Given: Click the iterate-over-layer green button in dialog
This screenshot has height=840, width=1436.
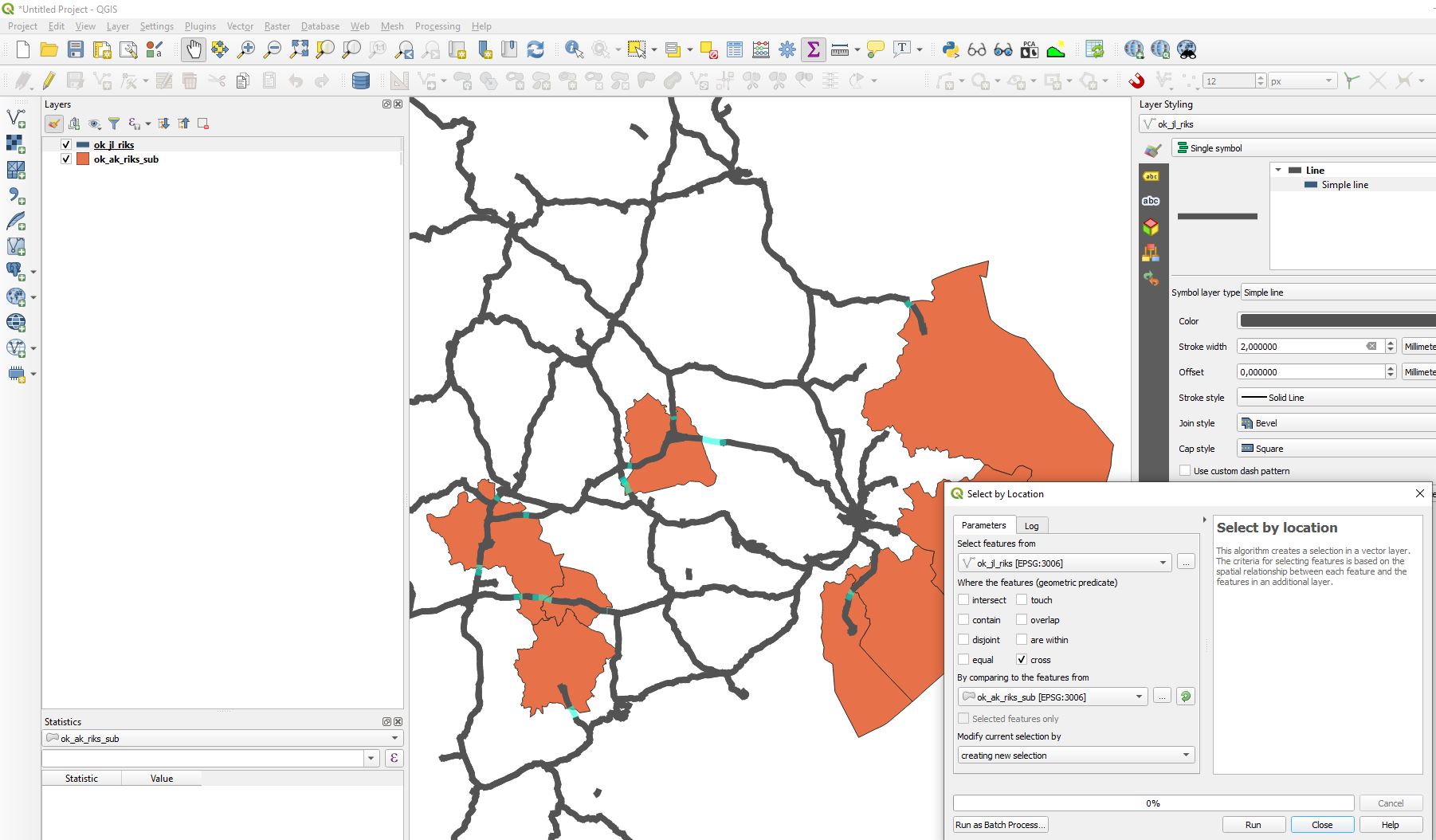Looking at the screenshot, I should (x=1186, y=697).
